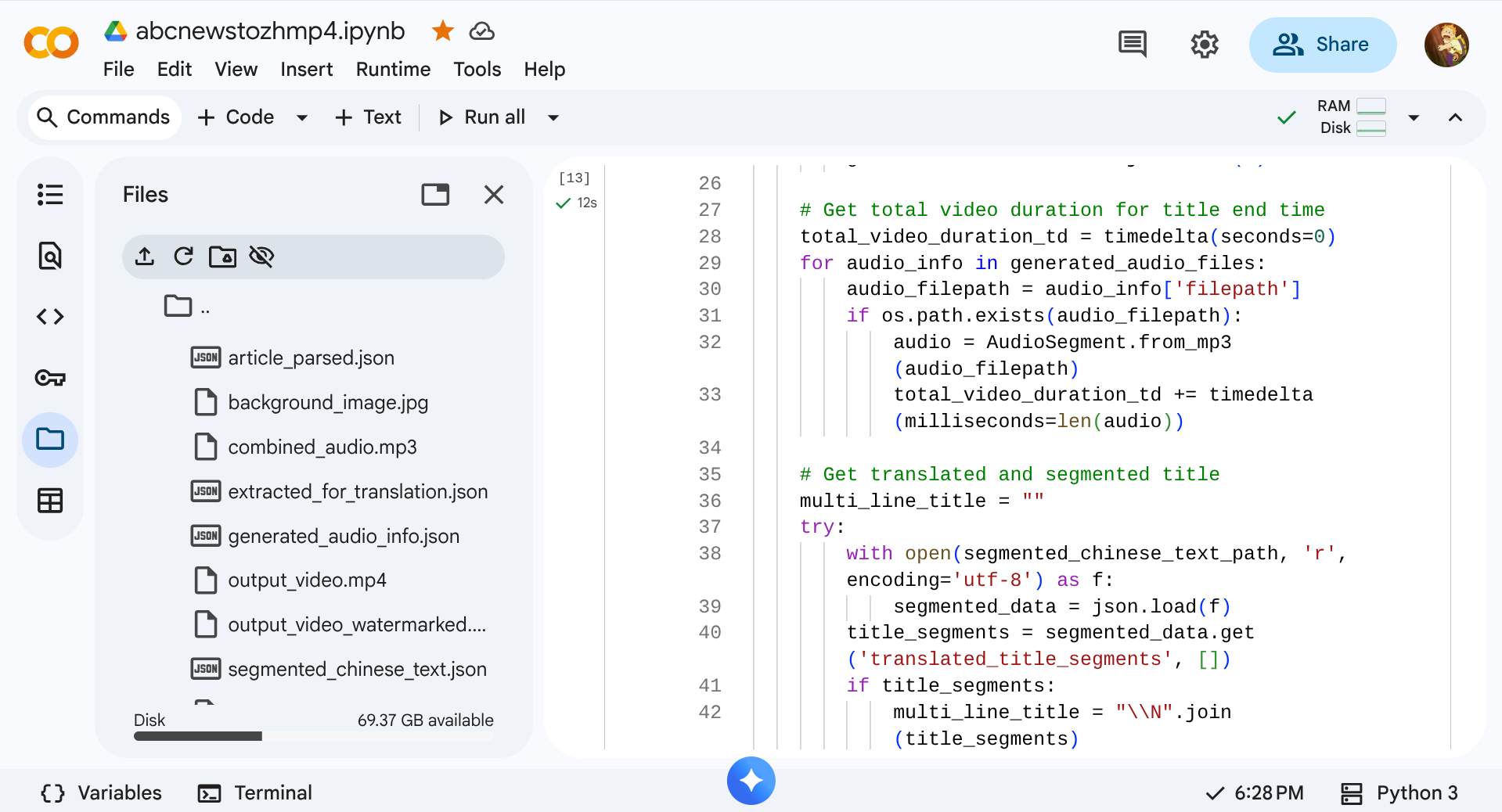Open the Secrets key icon

point(50,378)
